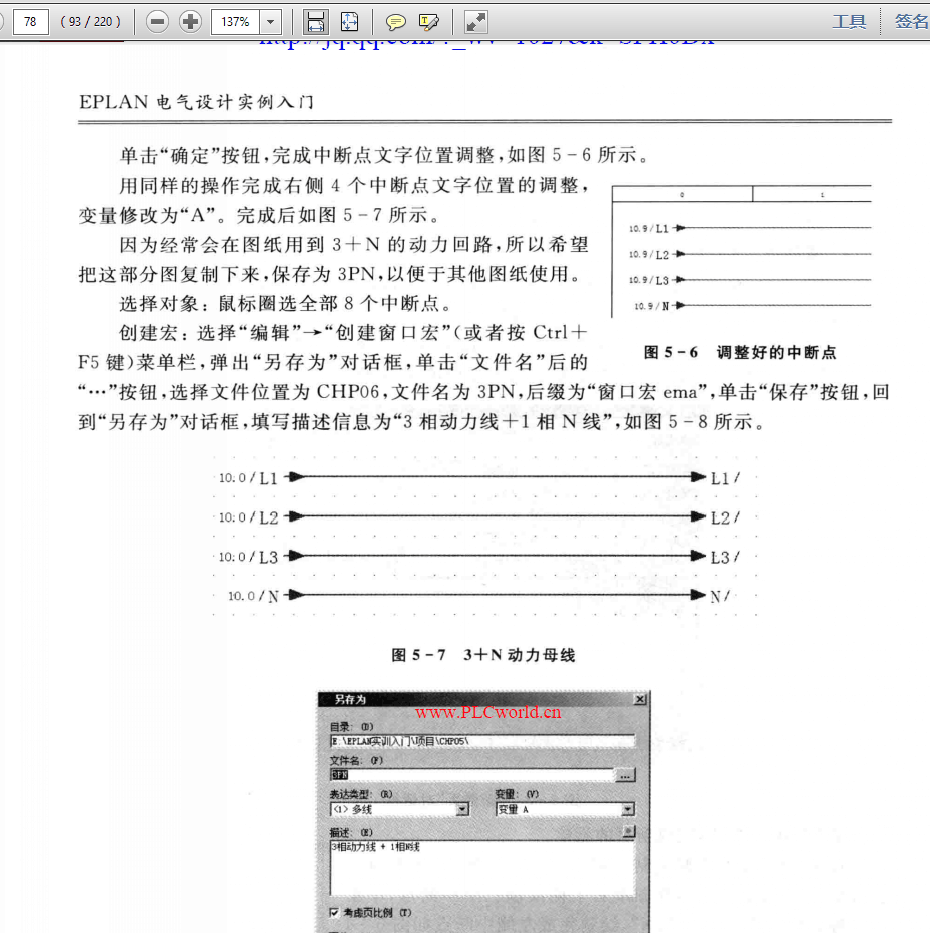Click the label 10.0/L1 in figure 5-7
Viewport: 930px width, 933px height.
click(248, 478)
